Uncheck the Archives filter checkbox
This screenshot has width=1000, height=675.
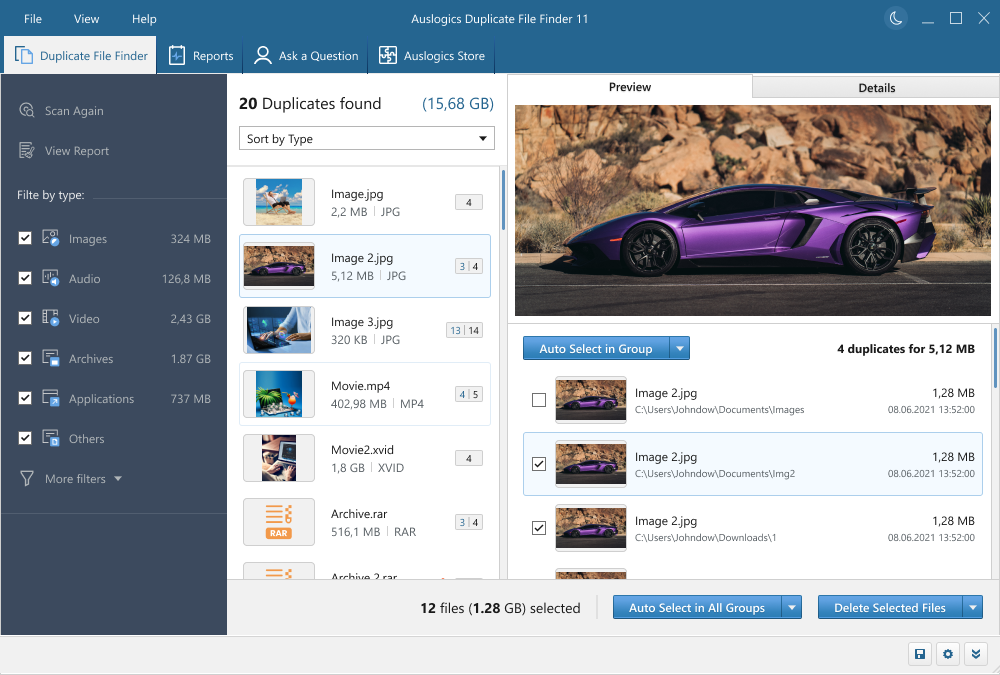pos(25,358)
